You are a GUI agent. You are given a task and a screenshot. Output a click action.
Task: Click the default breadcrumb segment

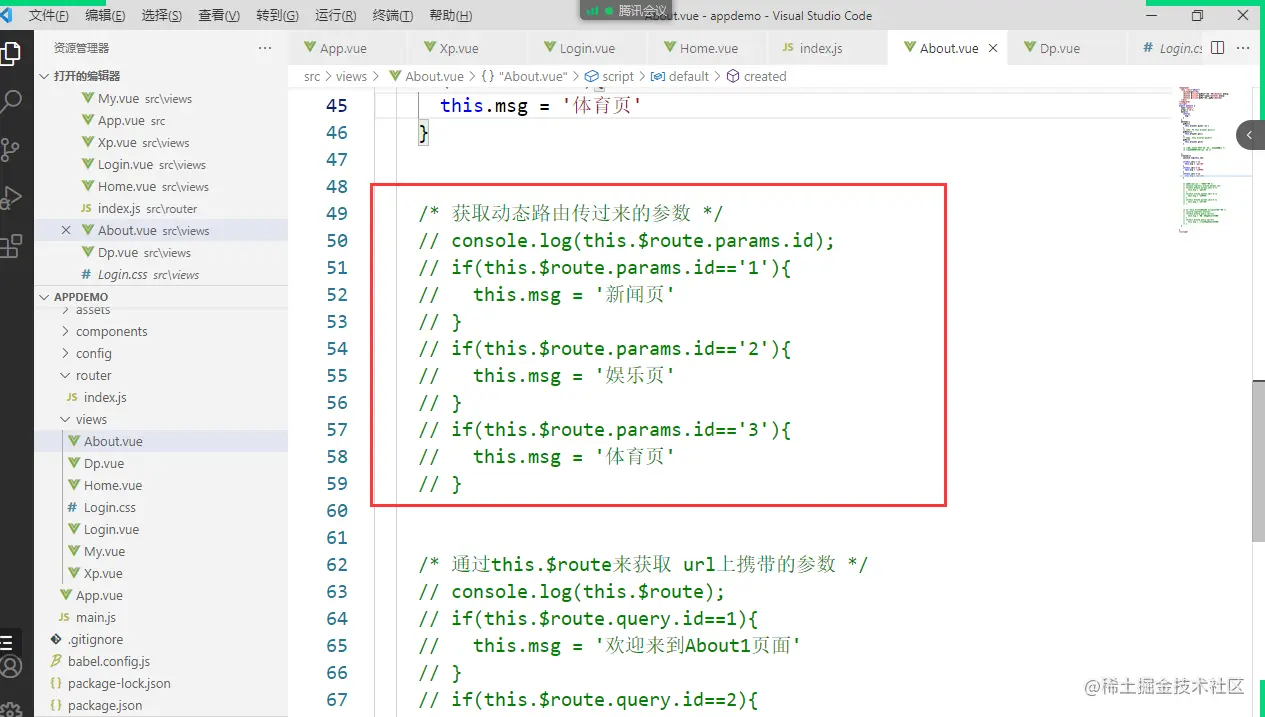(680, 76)
